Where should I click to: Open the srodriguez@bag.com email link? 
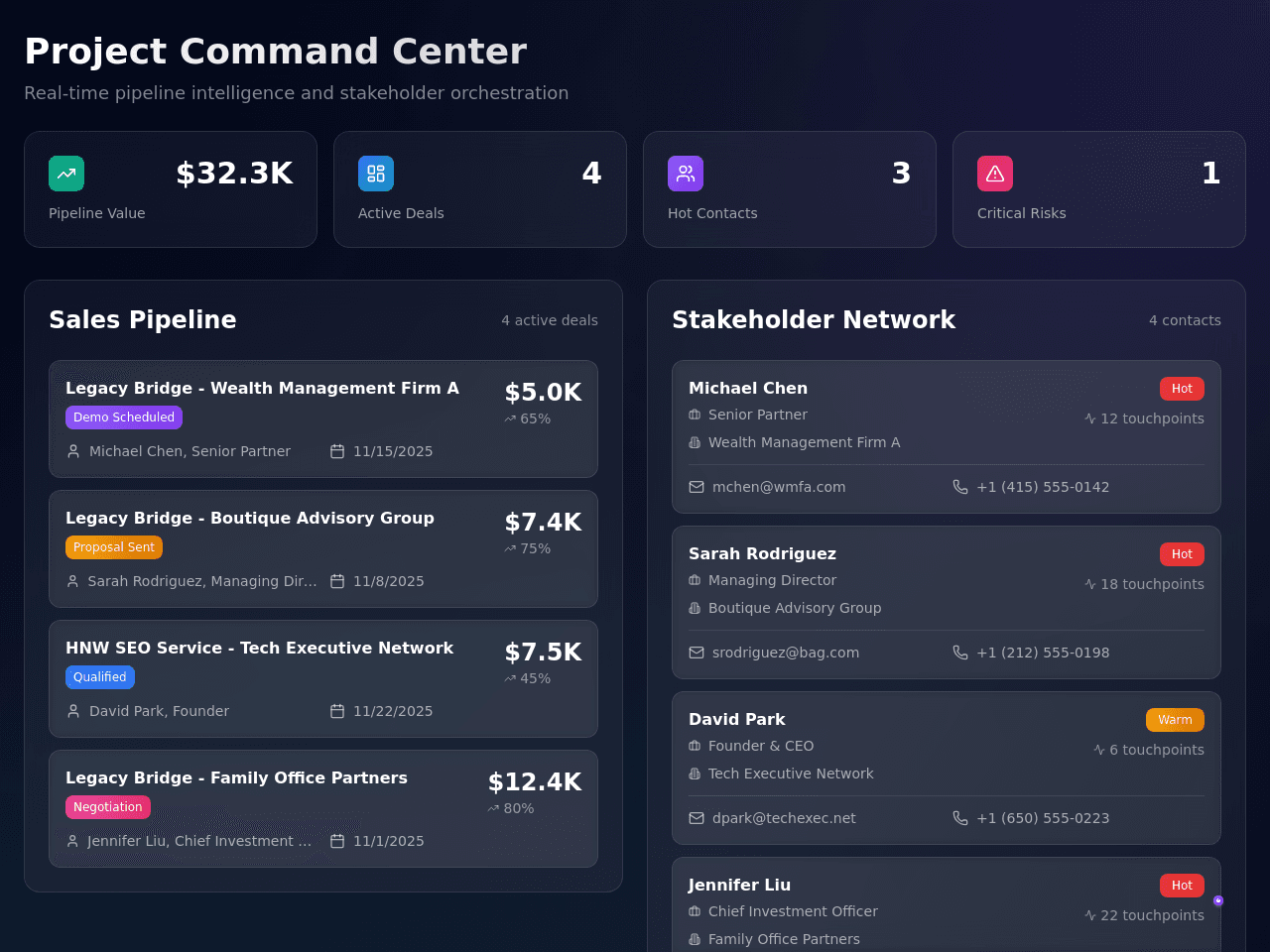coord(786,653)
